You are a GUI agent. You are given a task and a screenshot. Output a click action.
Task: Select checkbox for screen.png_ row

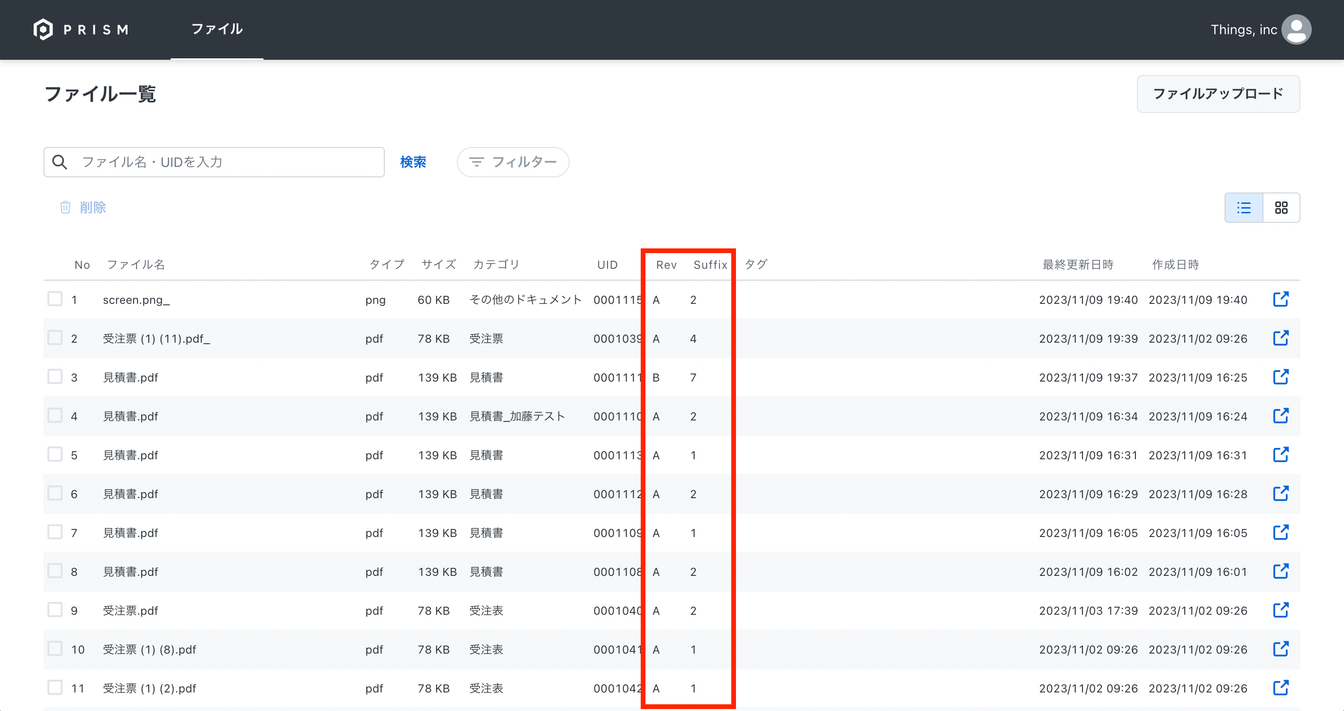55,299
